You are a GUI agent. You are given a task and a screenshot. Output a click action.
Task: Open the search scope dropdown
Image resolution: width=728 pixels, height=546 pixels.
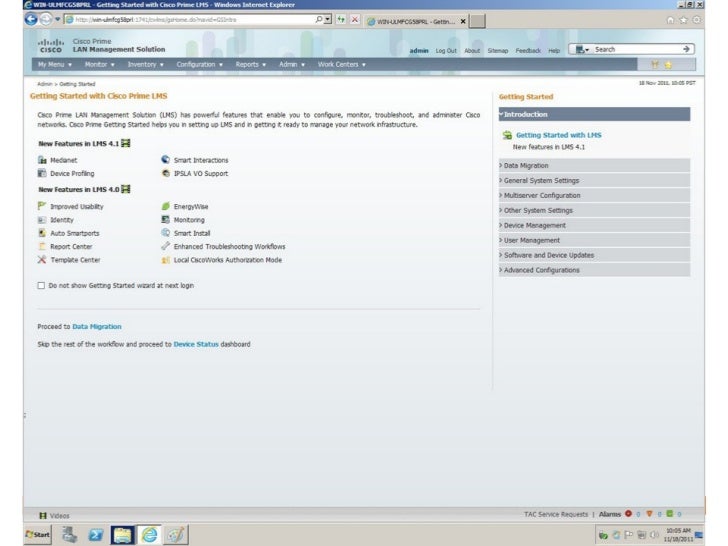coord(582,49)
